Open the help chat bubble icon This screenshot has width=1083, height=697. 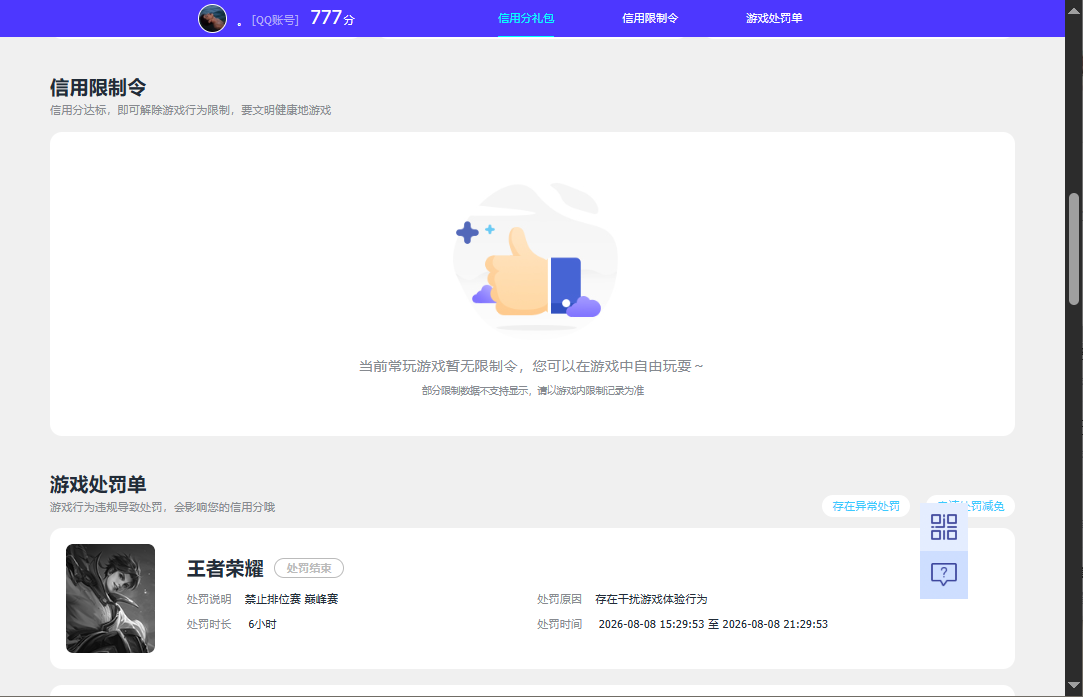point(943,574)
